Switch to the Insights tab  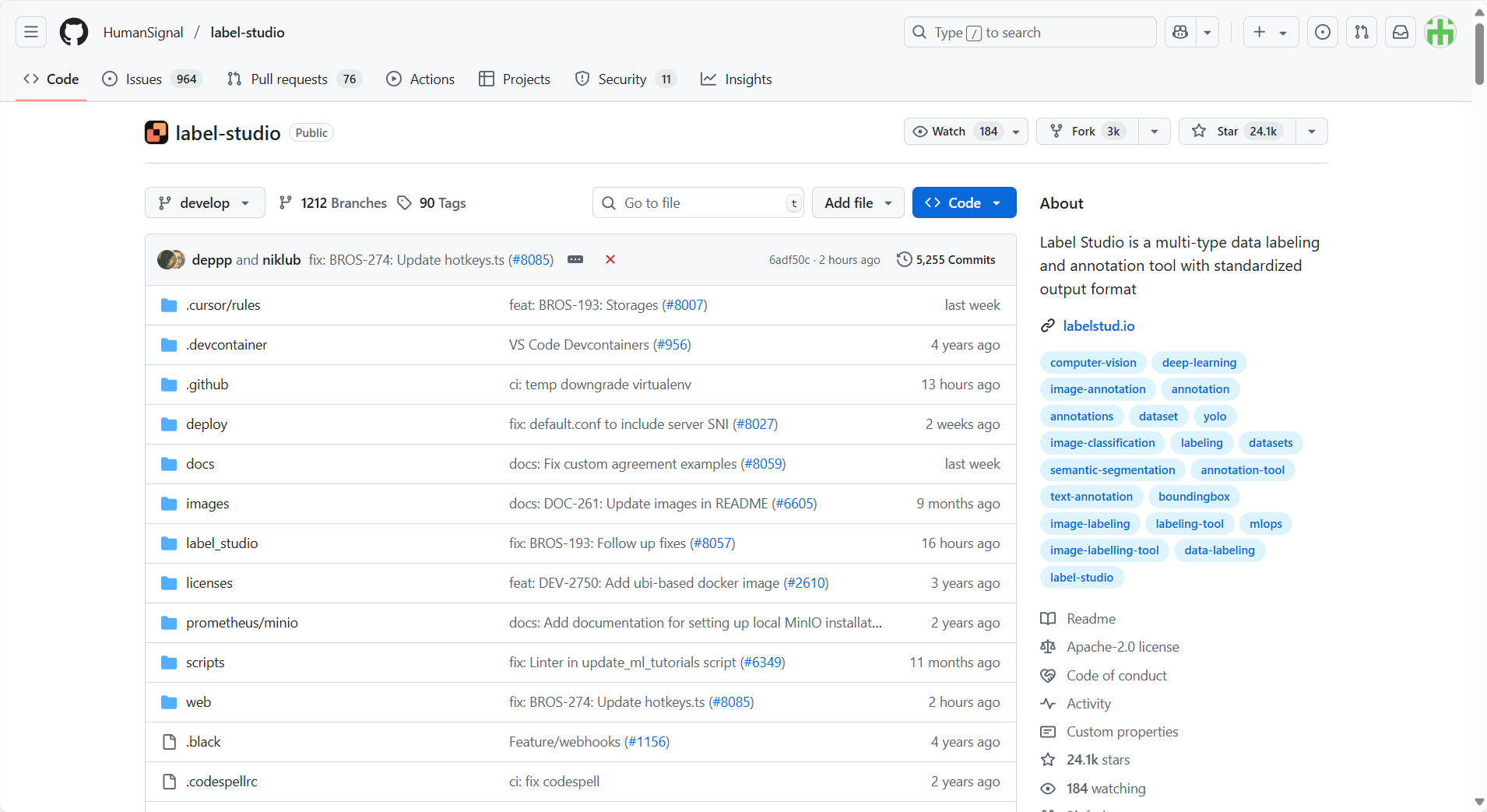(x=736, y=79)
